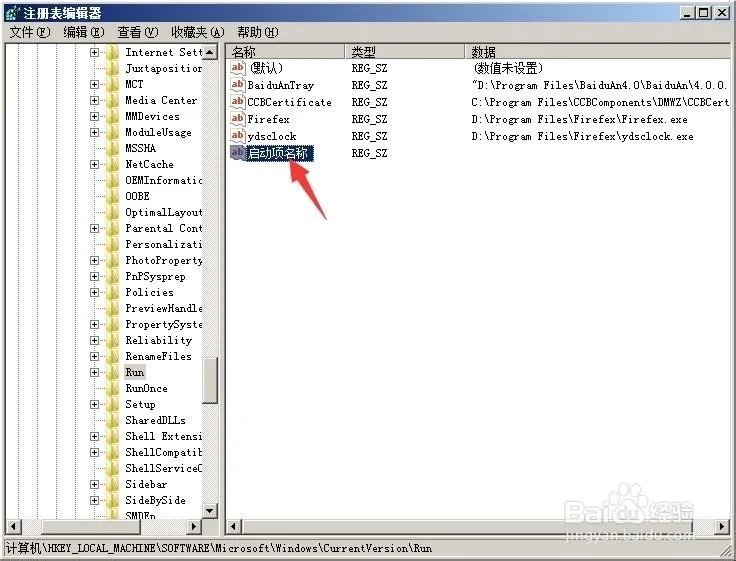The image size is (736, 561).
Task: Open the 收藏夹(A) menu
Action: [x=198, y=32]
